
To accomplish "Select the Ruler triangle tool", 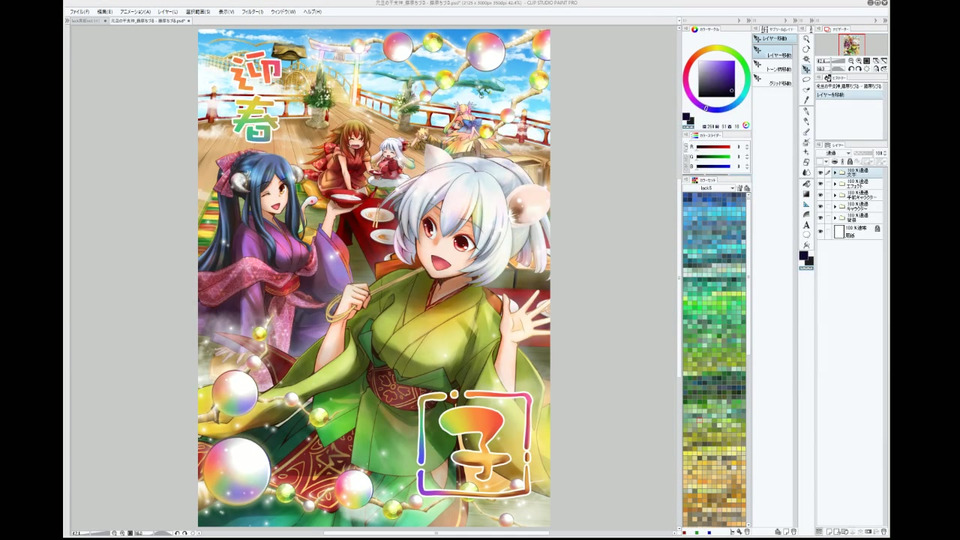I will (806, 204).
